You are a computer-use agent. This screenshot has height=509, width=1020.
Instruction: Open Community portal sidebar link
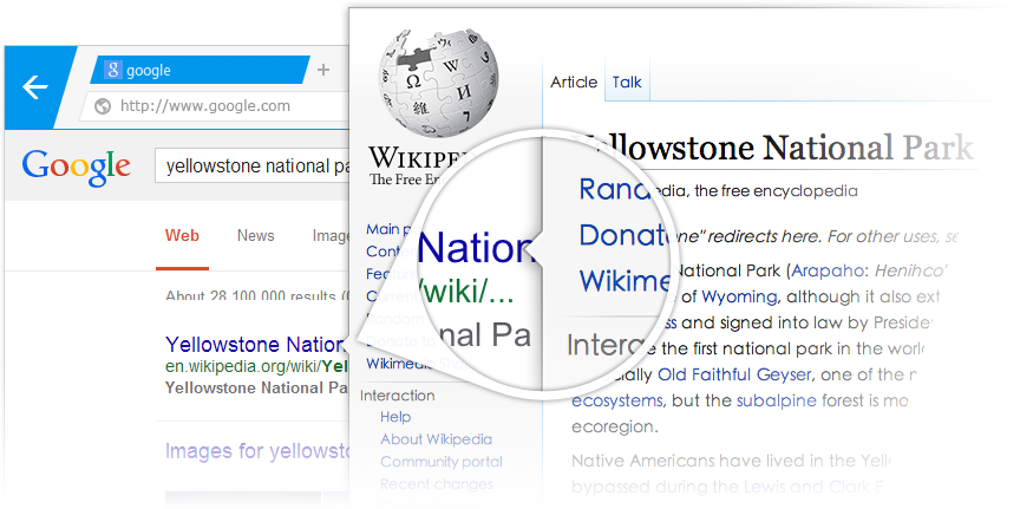point(441,462)
